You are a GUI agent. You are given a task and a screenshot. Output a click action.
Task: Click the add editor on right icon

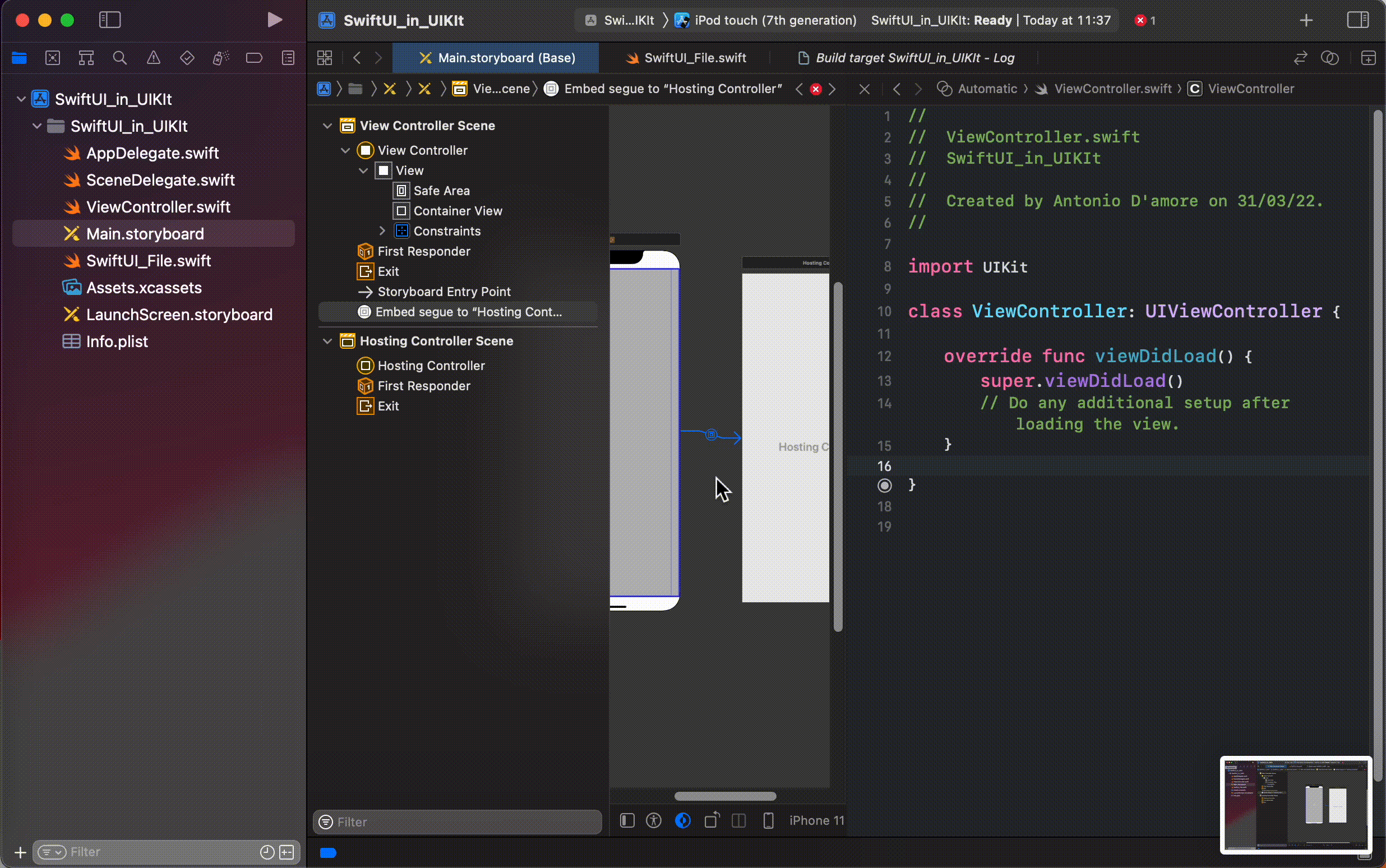tap(1369, 58)
